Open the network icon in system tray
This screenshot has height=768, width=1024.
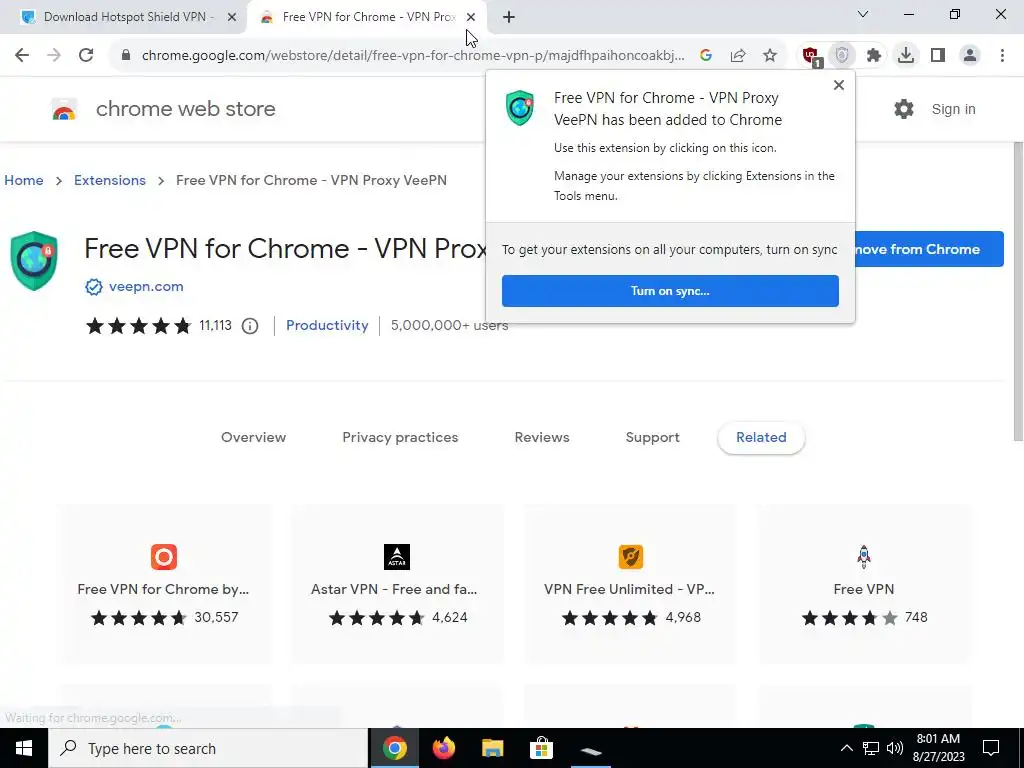click(871, 748)
